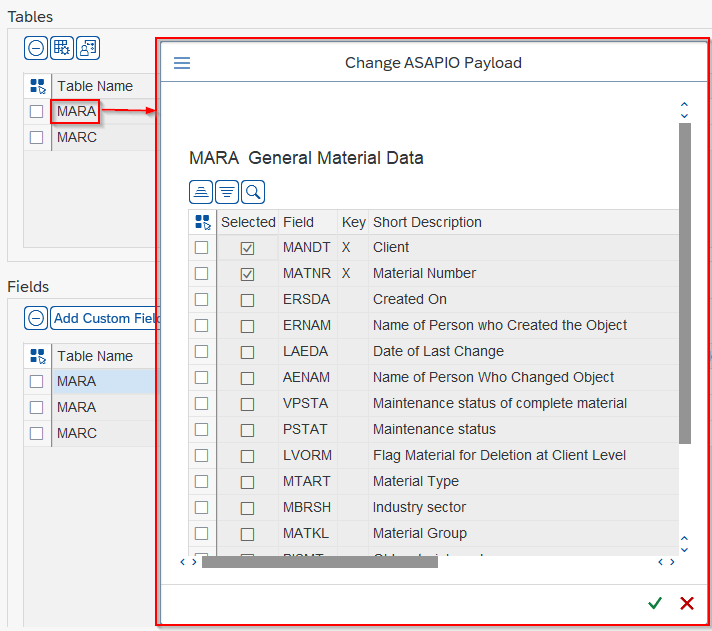Click the select-all icon in the Fields grid header

(38, 356)
